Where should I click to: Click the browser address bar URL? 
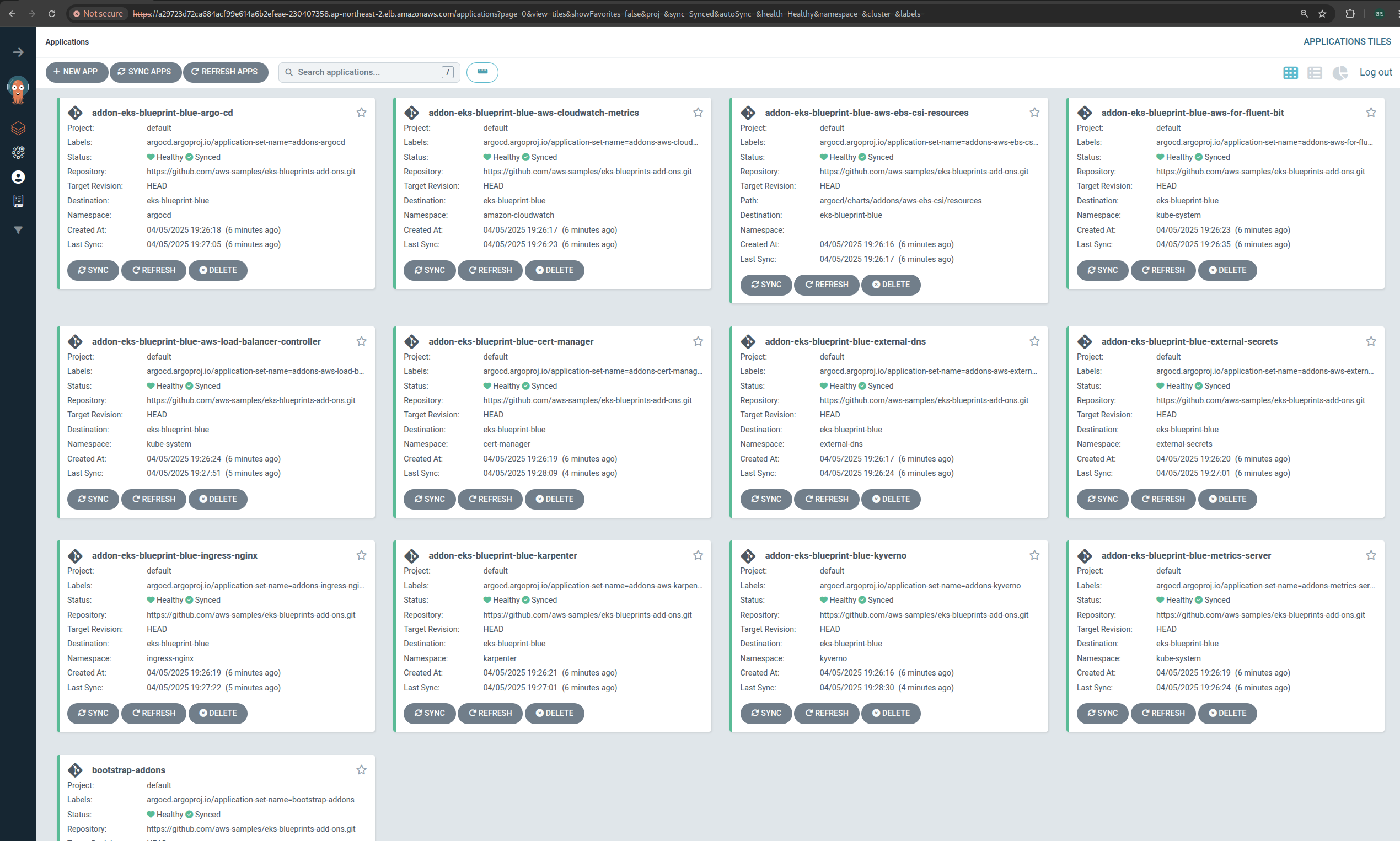coord(529,14)
